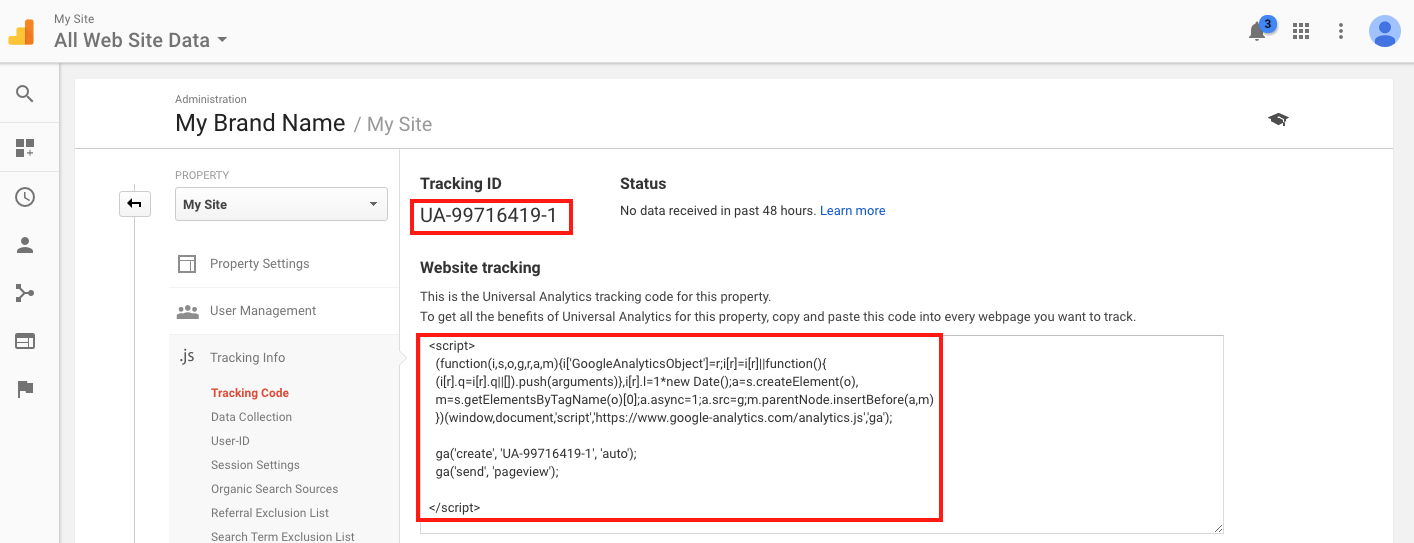The width and height of the screenshot is (1414, 543).
Task: Open the My Site property dropdown
Action: [x=281, y=204]
